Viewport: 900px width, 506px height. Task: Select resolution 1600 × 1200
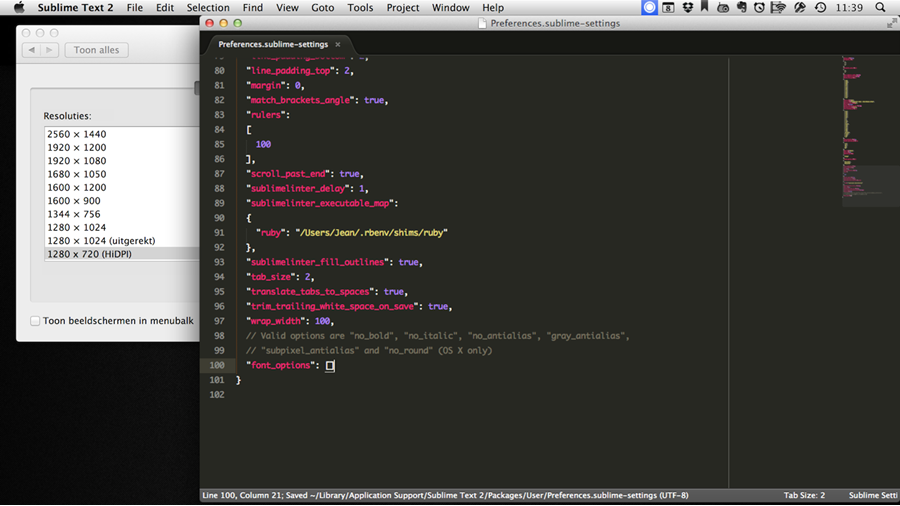122,187
